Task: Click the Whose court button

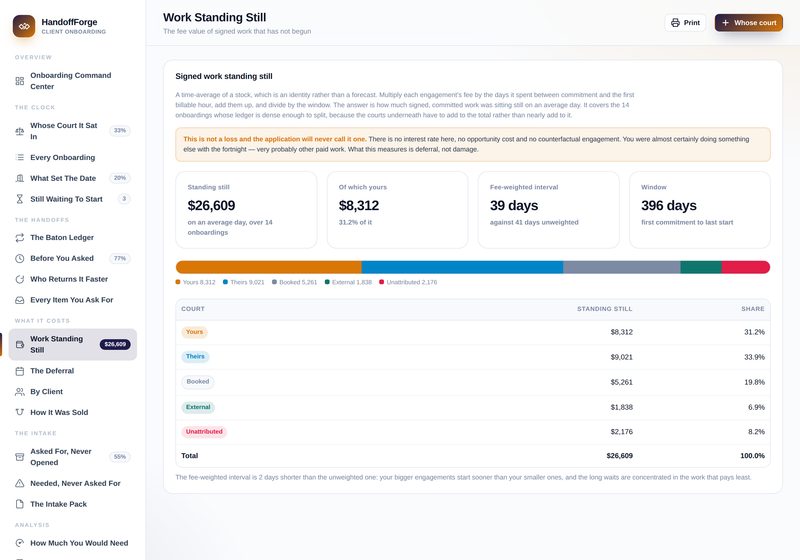Action: coord(748,23)
